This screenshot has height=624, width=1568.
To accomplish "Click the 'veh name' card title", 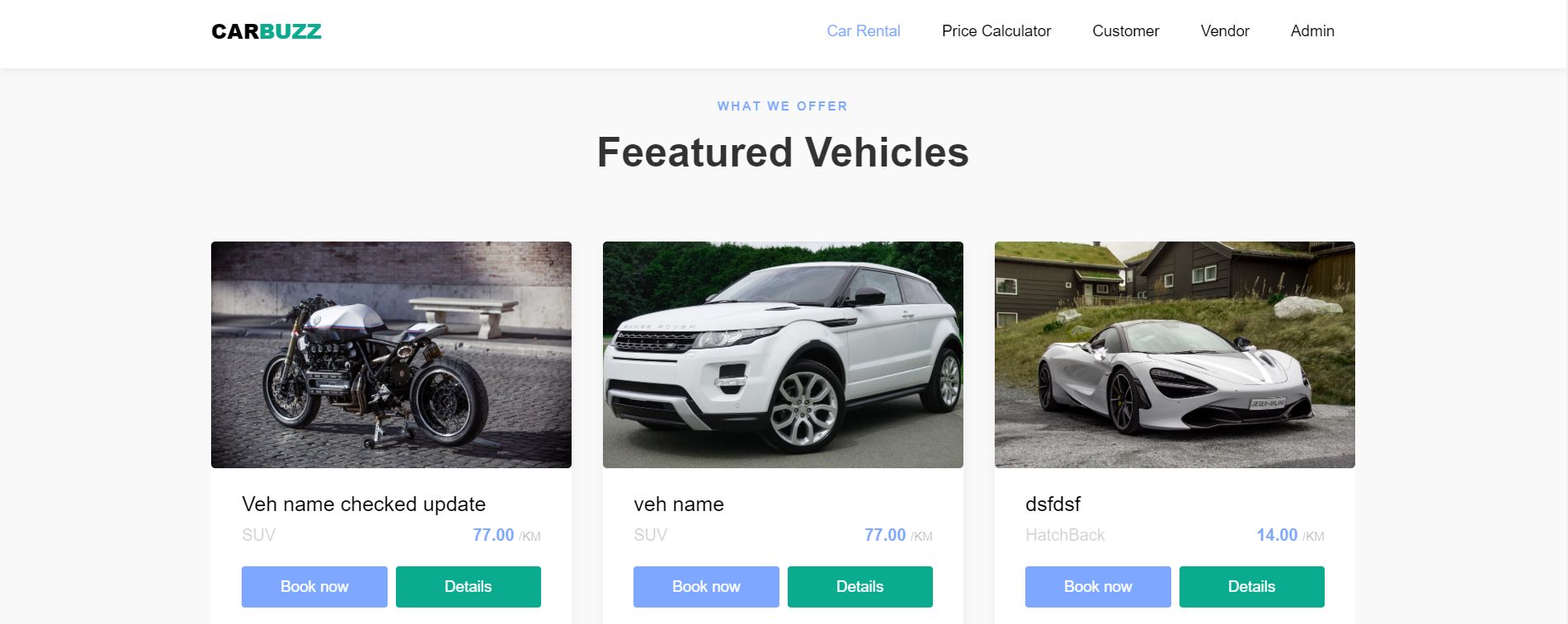I will [x=678, y=504].
